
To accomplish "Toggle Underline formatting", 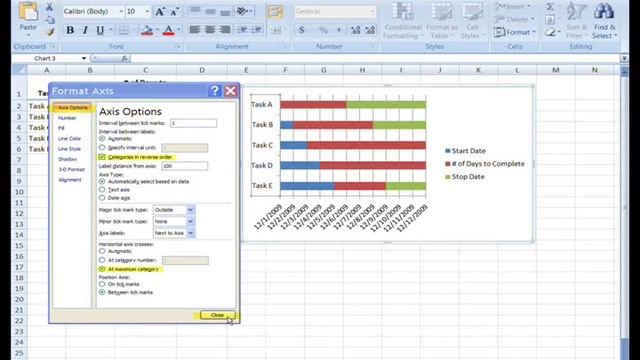I will pyautogui.click(x=100, y=30).
